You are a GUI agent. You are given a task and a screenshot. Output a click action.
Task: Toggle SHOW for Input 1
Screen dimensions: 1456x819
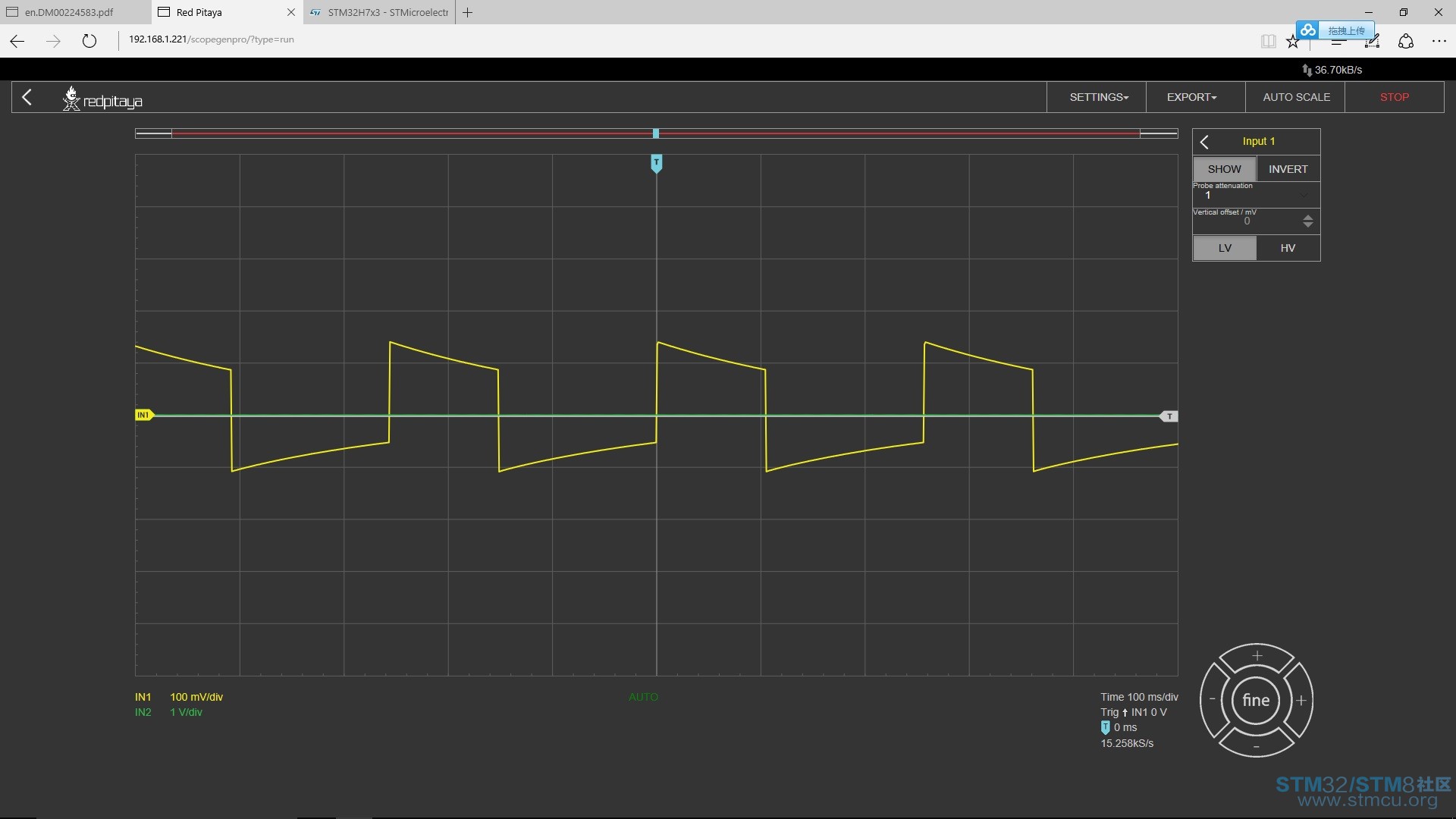1224,169
